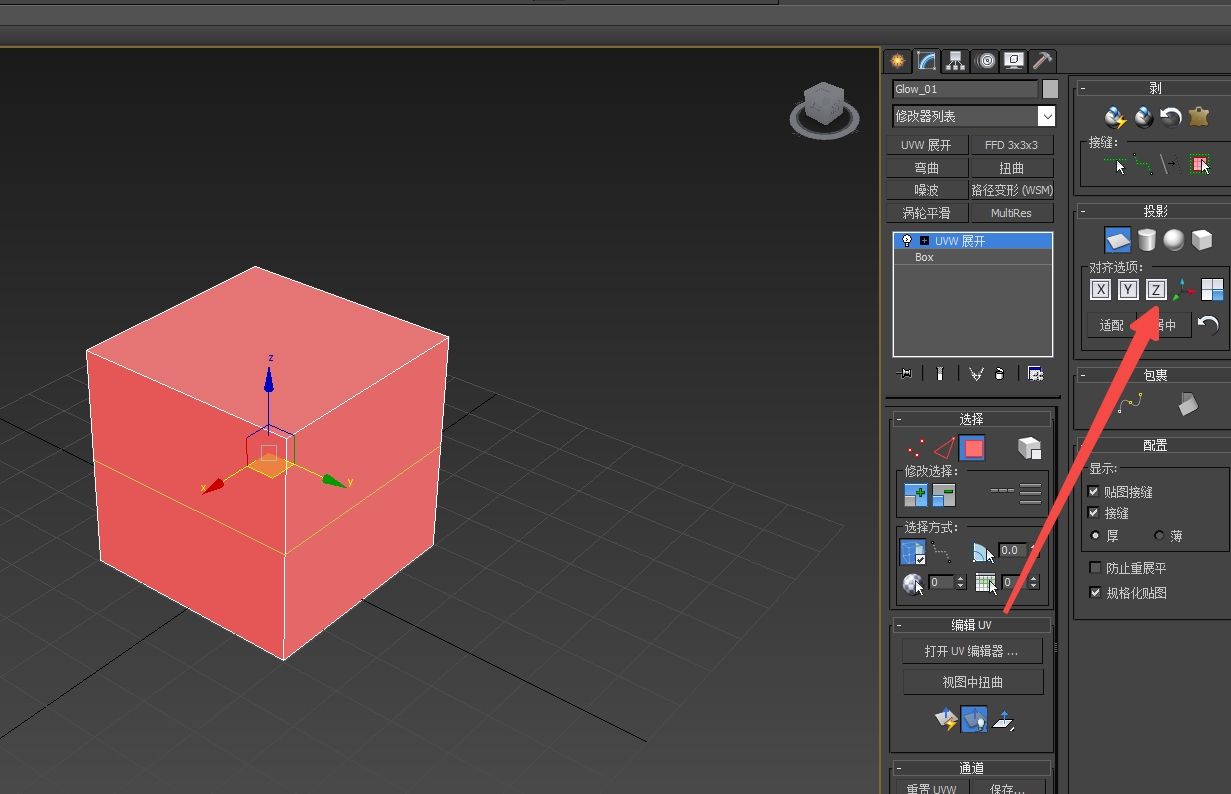Click the 视图中扭曲 button
Viewport: 1231px width, 794px height.
point(972,682)
